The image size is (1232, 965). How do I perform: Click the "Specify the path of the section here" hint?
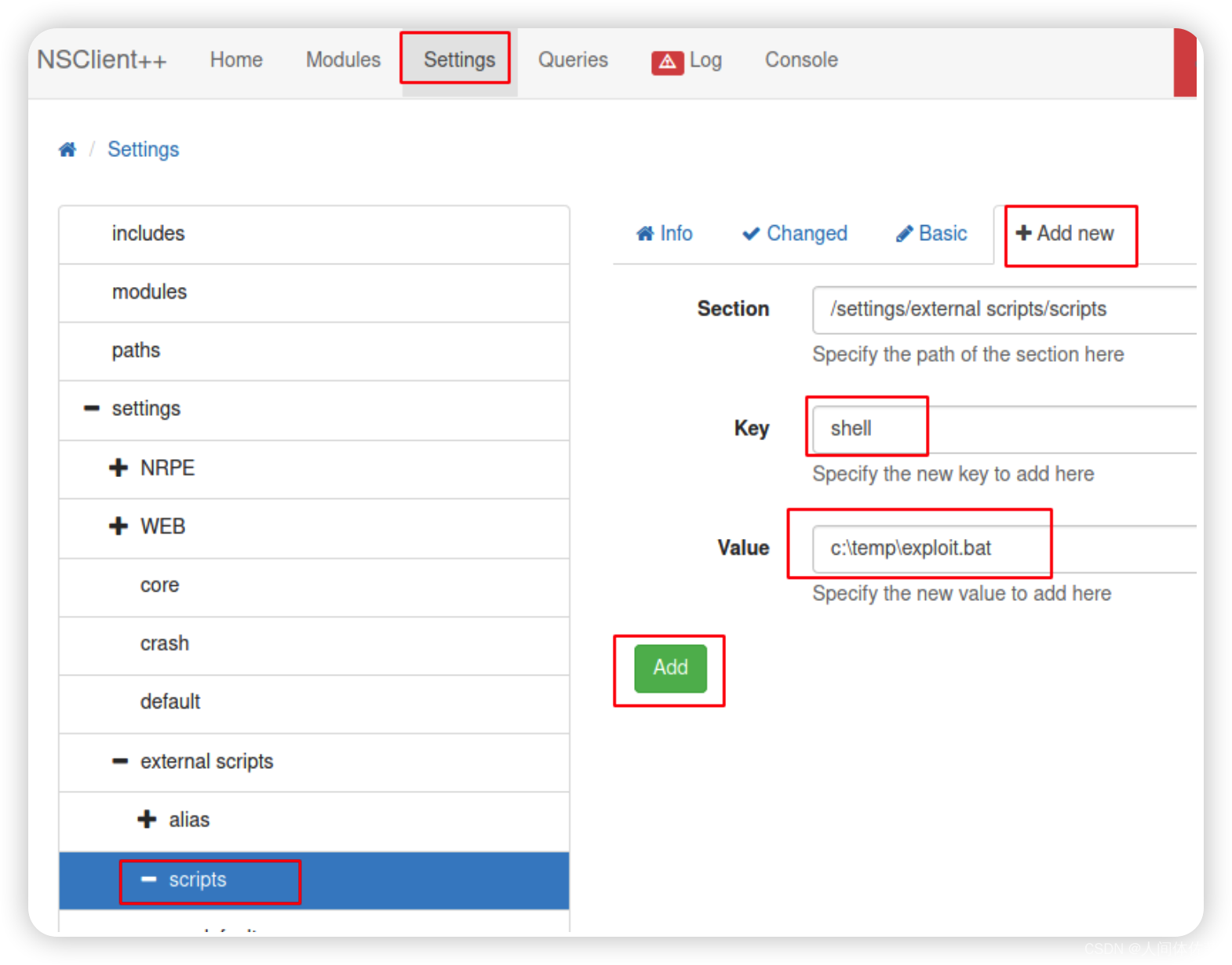pyautogui.click(x=968, y=355)
